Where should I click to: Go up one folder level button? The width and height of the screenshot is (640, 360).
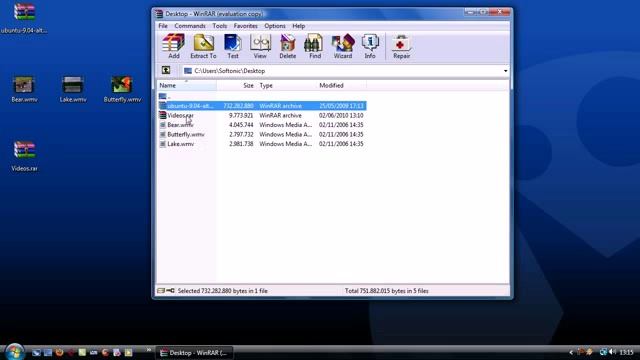166,70
